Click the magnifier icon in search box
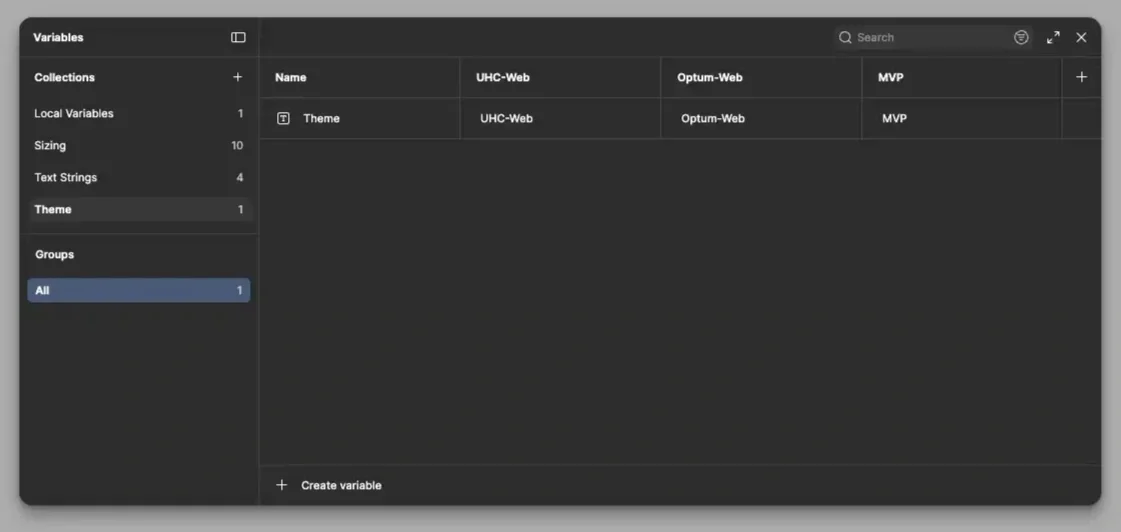This screenshot has width=1121, height=532. coord(846,37)
